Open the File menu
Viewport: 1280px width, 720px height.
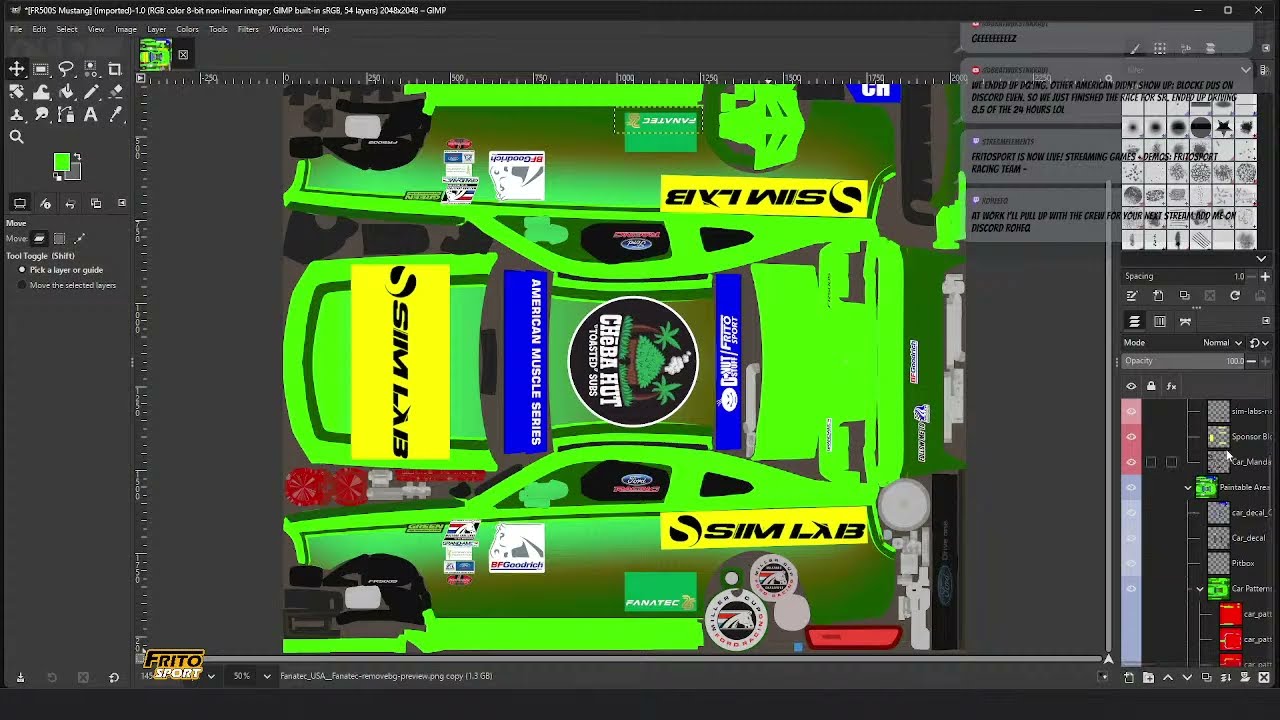[x=16, y=29]
